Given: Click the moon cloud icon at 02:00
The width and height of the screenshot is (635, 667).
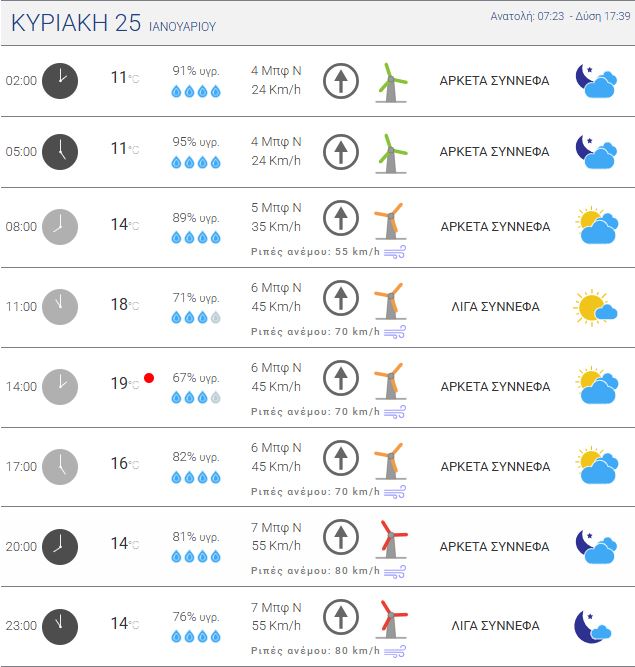Looking at the screenshot, I should [x=595, y=81].
